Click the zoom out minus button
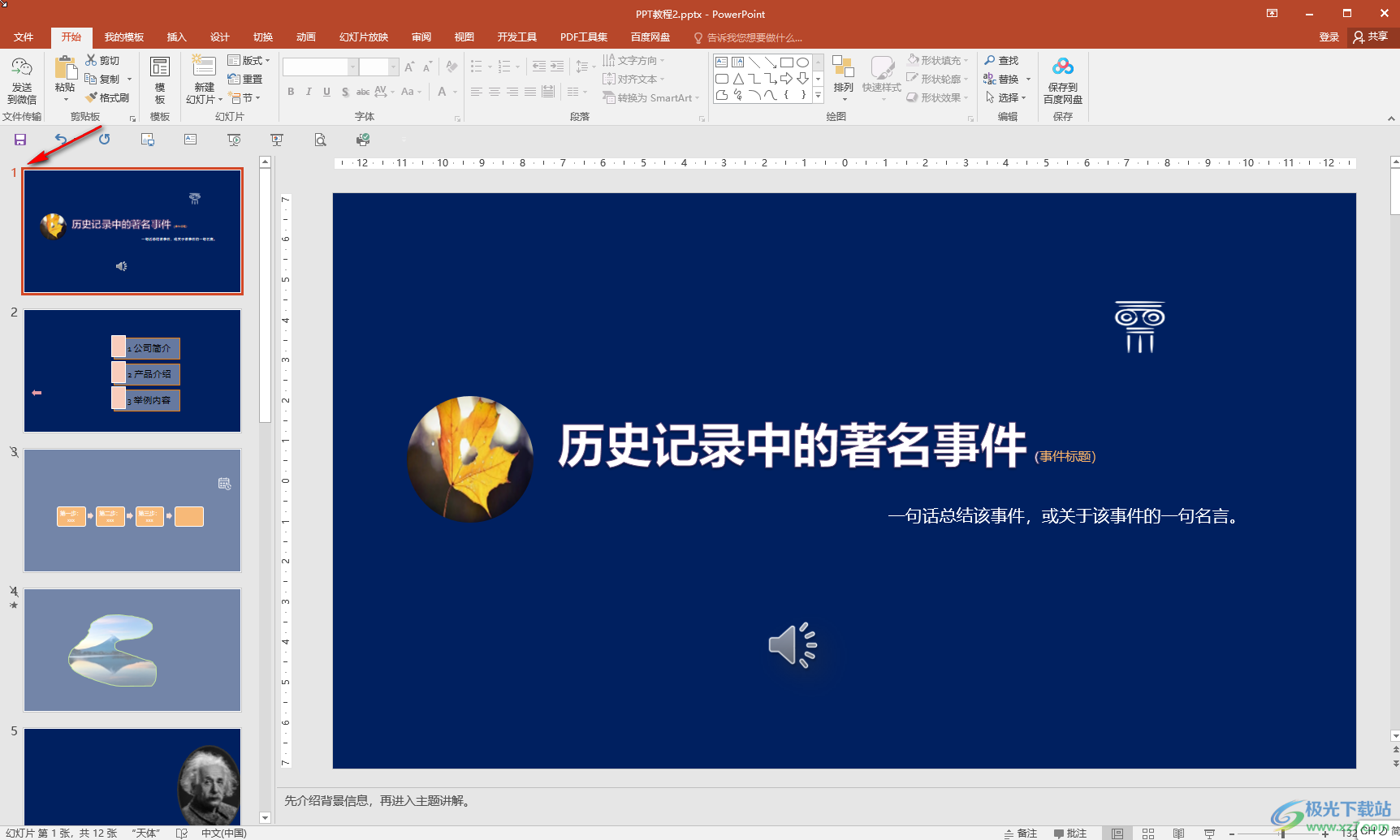The height and width of the screenshot is (840, 1400). 1232,834
